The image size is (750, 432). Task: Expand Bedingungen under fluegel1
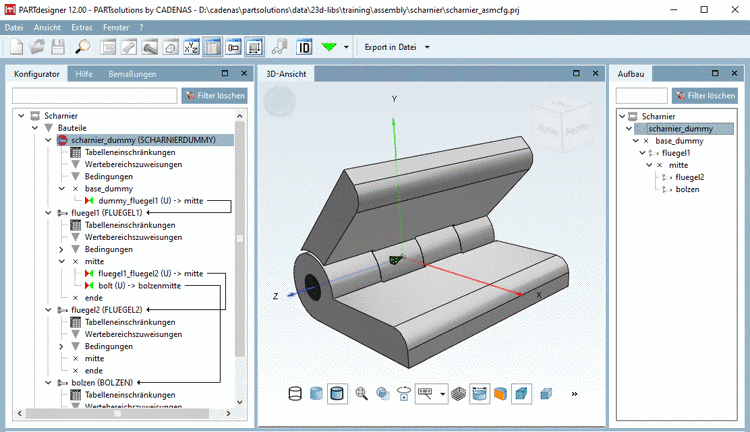pos(61,249)
